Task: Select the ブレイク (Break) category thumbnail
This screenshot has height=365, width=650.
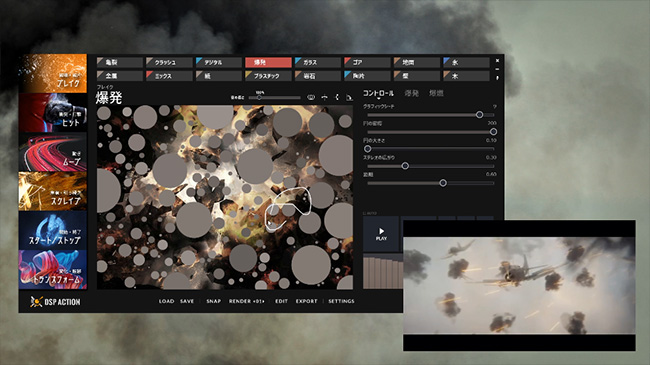Action: [53, 73]
